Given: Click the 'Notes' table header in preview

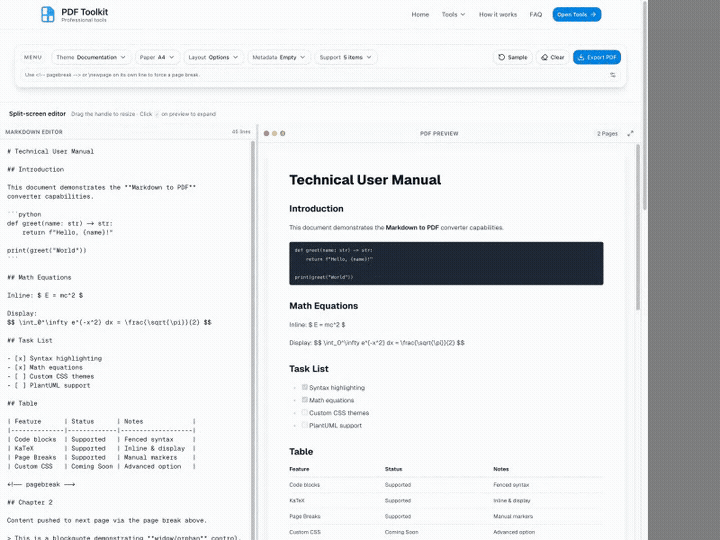Looking at the screenshot, I should (x=501, y=469).
